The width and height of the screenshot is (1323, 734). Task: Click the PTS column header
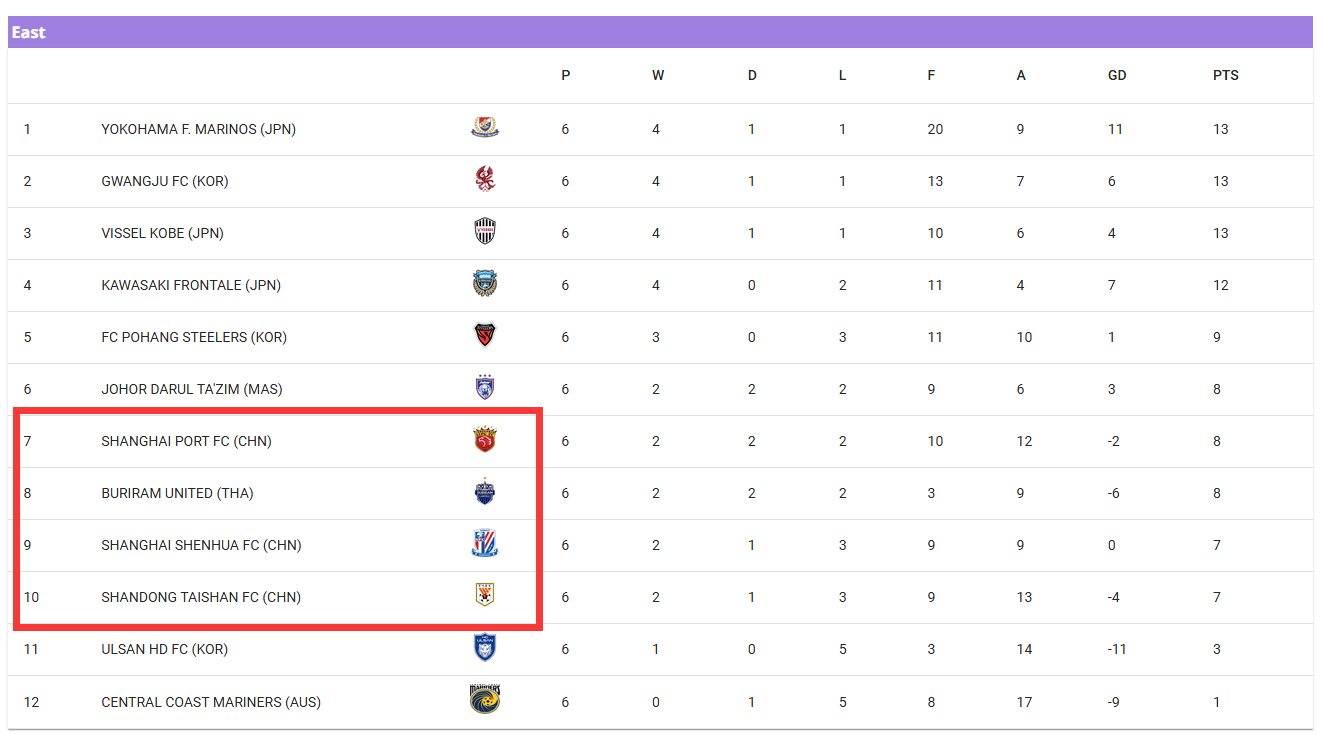pos(1225,75)
